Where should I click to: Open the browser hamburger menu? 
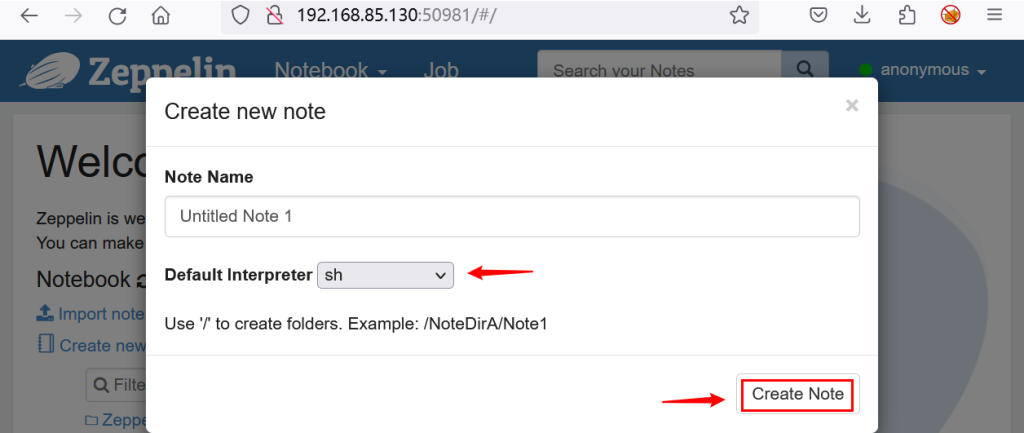(994, 16)
